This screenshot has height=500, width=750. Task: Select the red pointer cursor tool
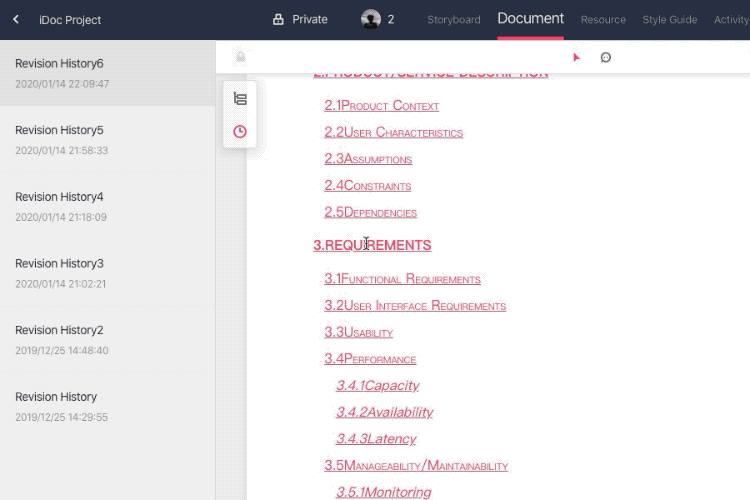pos(576,57)
